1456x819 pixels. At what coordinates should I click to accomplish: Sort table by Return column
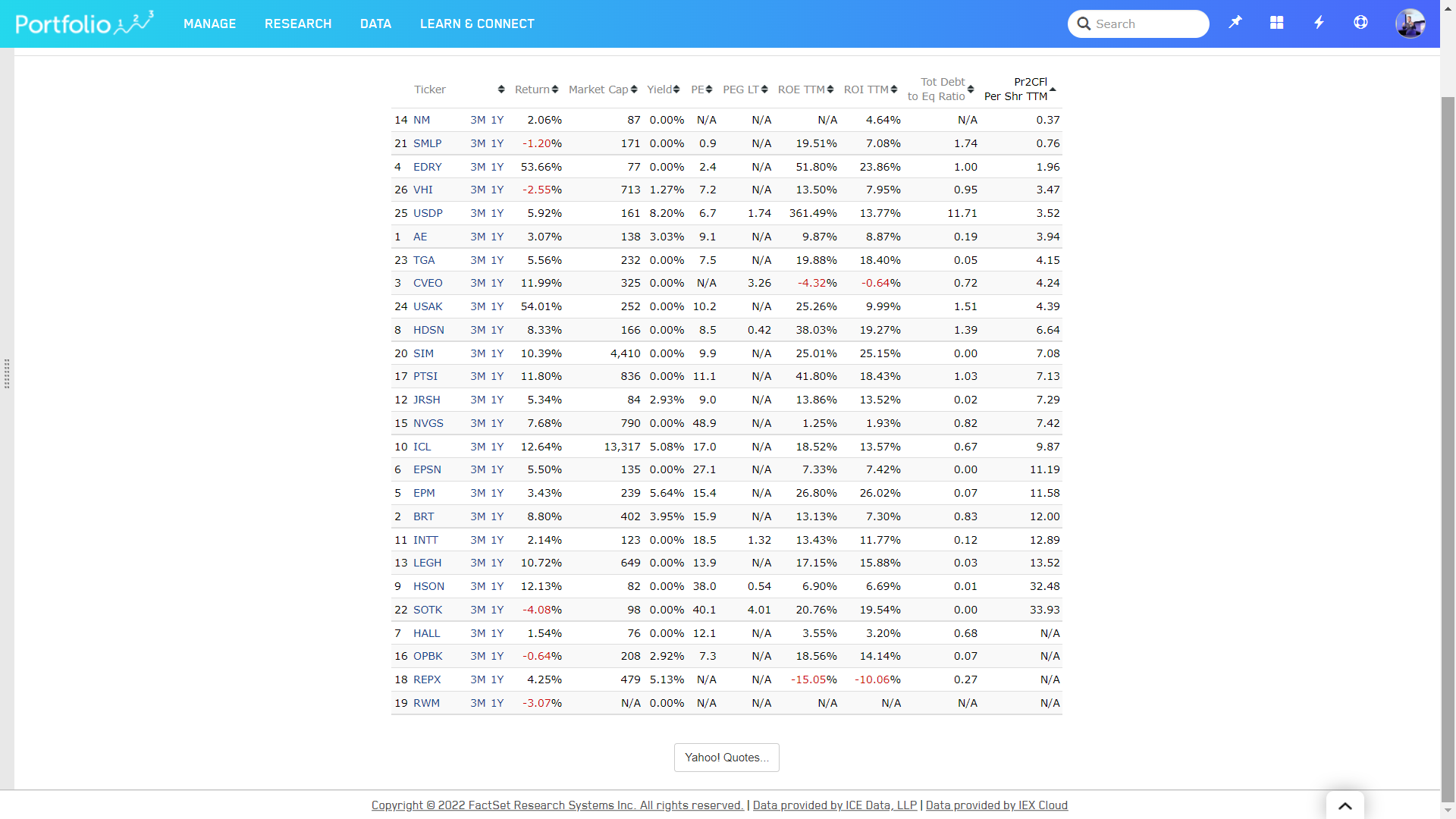pos(536,89)
